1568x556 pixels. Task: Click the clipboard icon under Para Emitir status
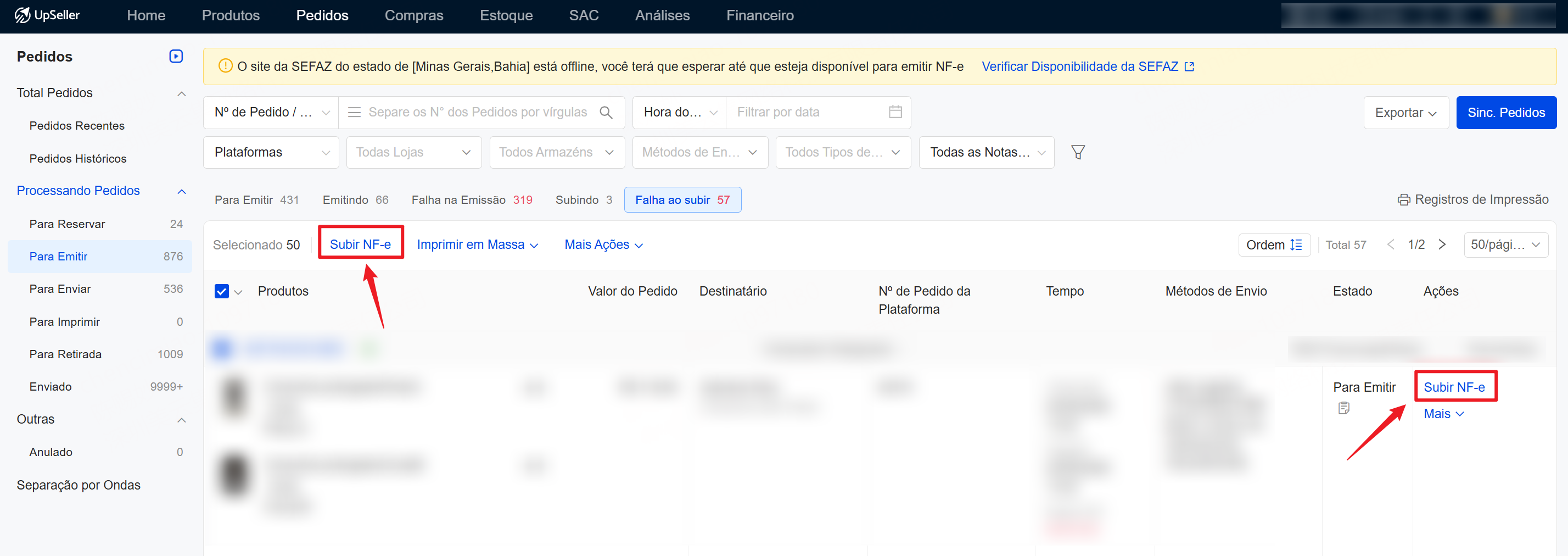pyautogui.click(x=1344, y=409)
